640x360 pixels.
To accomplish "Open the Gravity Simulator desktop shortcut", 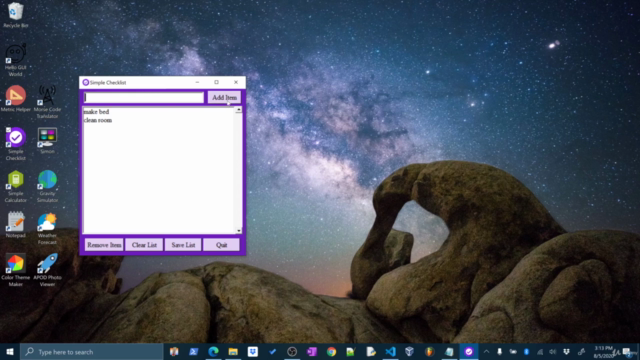I will (47, 186).
